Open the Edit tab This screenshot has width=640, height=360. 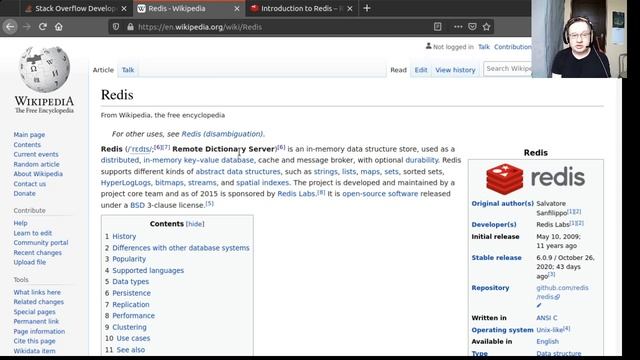click(421, 70)
